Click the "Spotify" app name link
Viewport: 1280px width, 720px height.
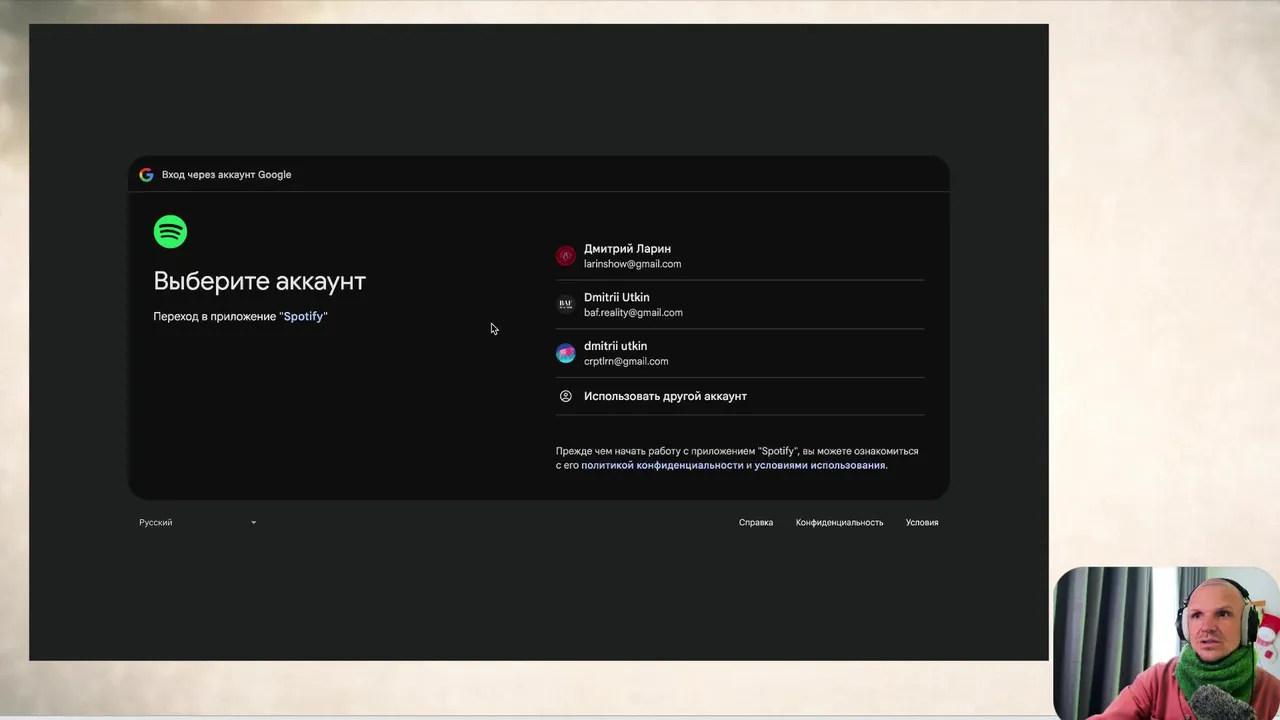tap(303, 316)
